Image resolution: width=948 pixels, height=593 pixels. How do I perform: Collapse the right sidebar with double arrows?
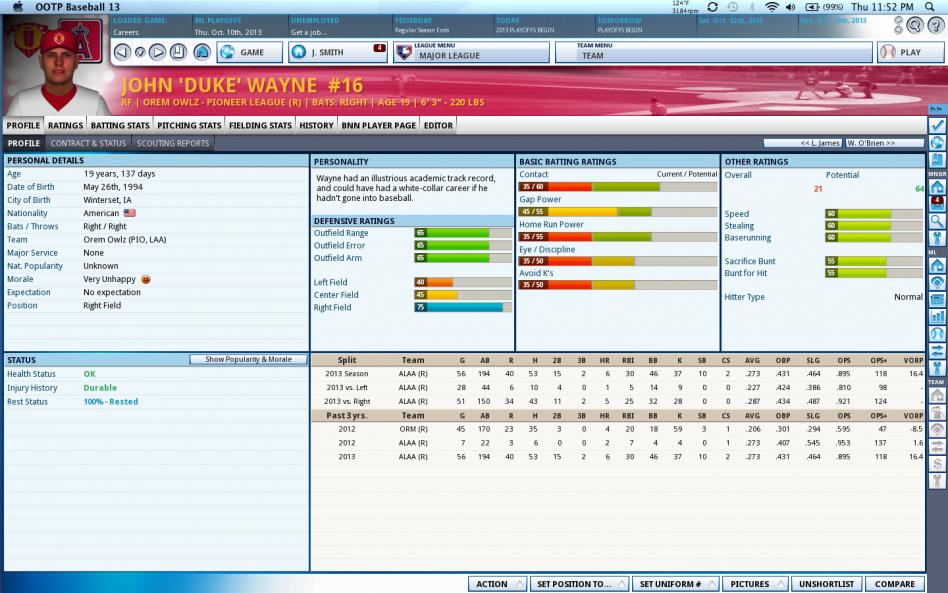tap(937, 109)
